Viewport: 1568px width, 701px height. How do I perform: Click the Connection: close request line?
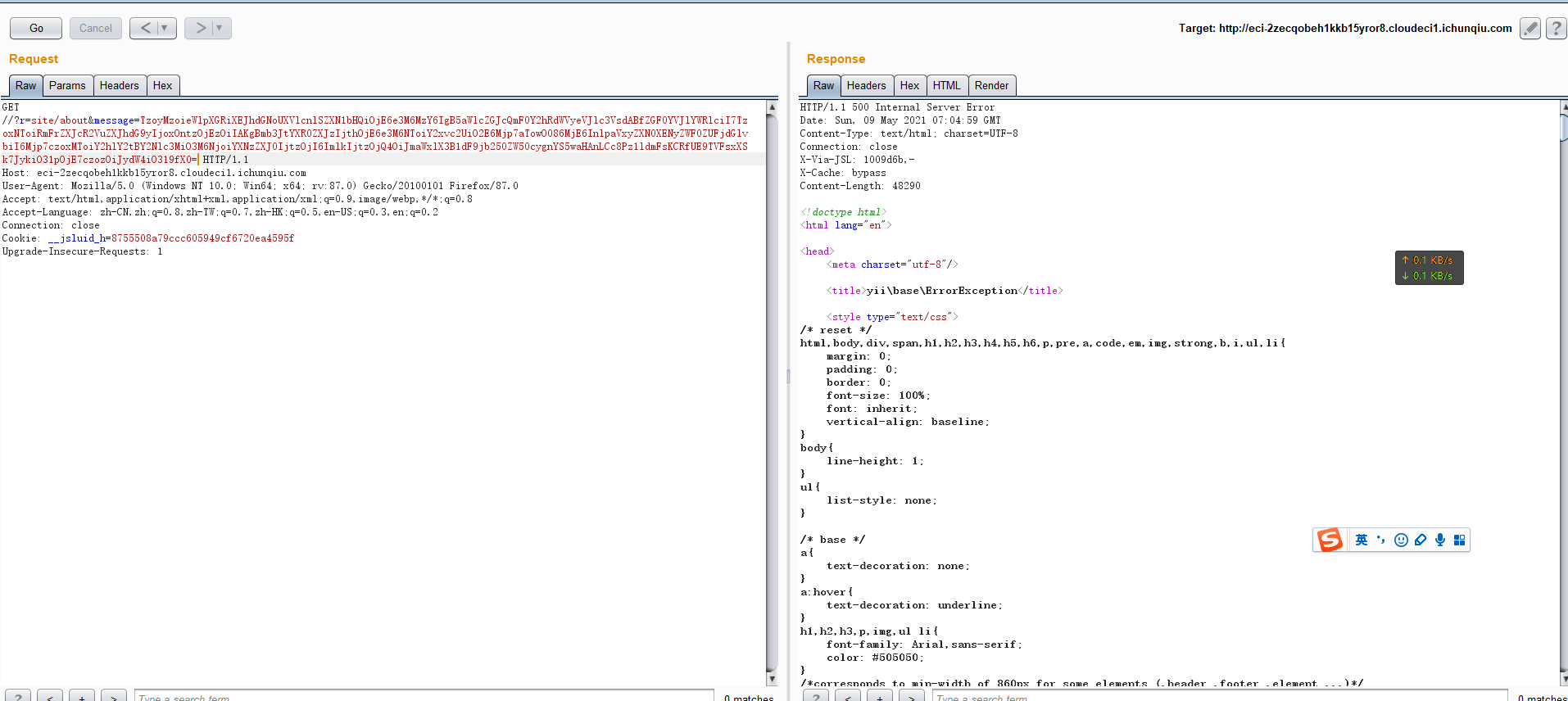(x=51, y=225)
